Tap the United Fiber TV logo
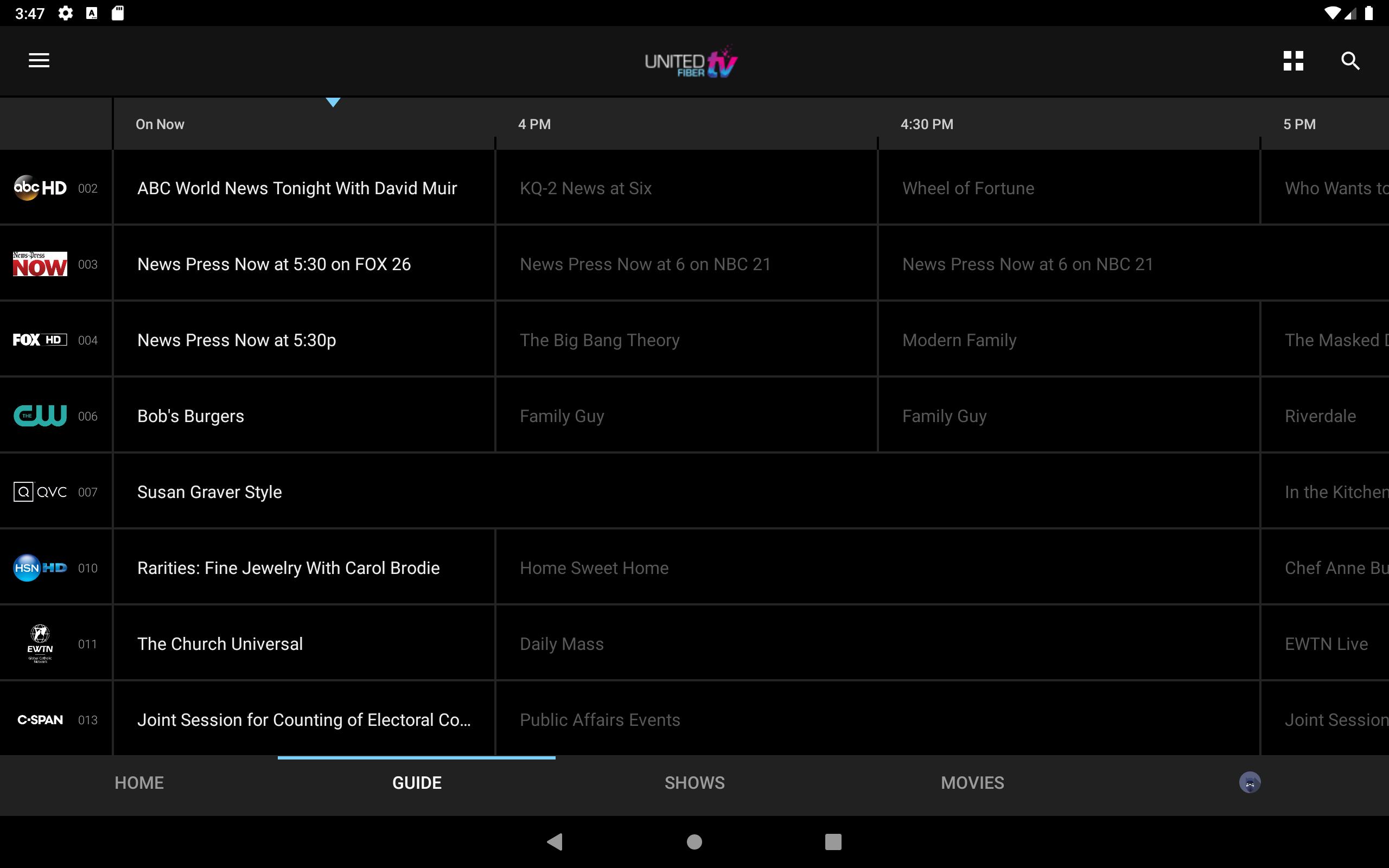 click(x=691, y=61)
